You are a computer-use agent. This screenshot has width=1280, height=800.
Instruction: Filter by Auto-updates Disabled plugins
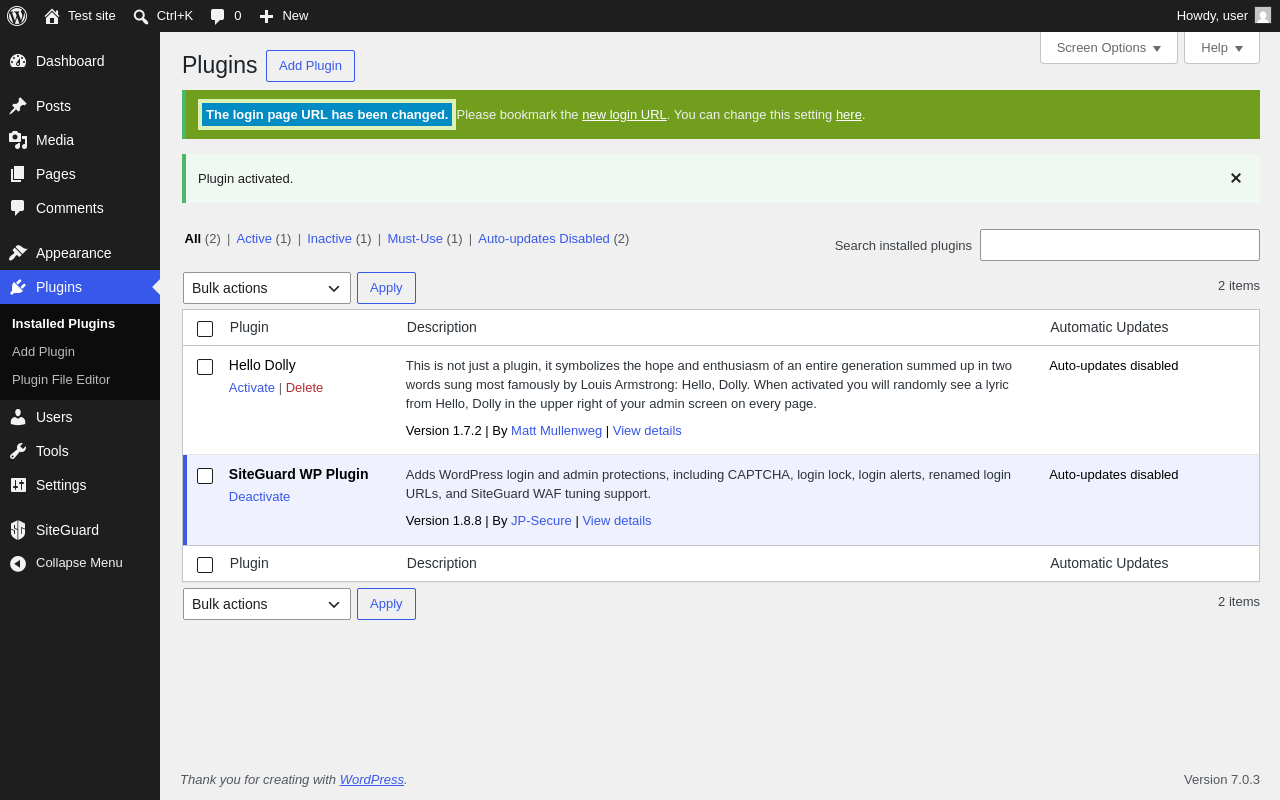tap(544, 238)
